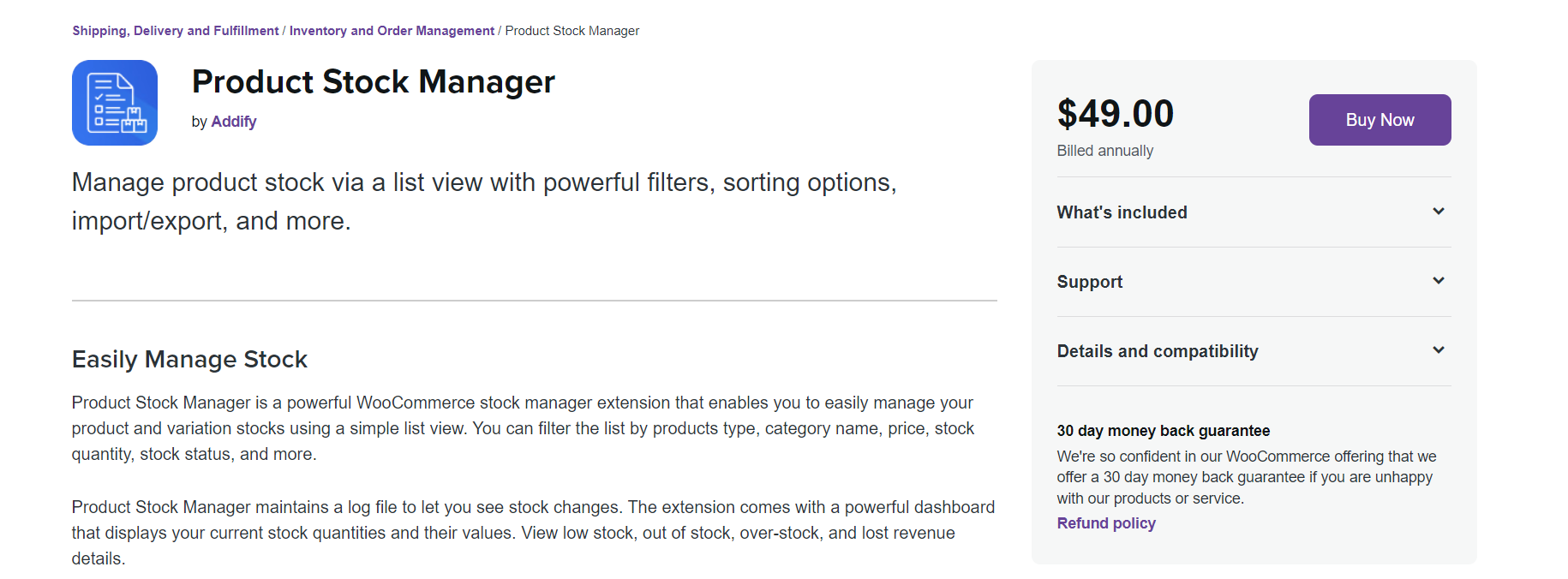Visit the Addify developer link
The width and height of the screenshot is (1568, 579).
pos(234,122)
